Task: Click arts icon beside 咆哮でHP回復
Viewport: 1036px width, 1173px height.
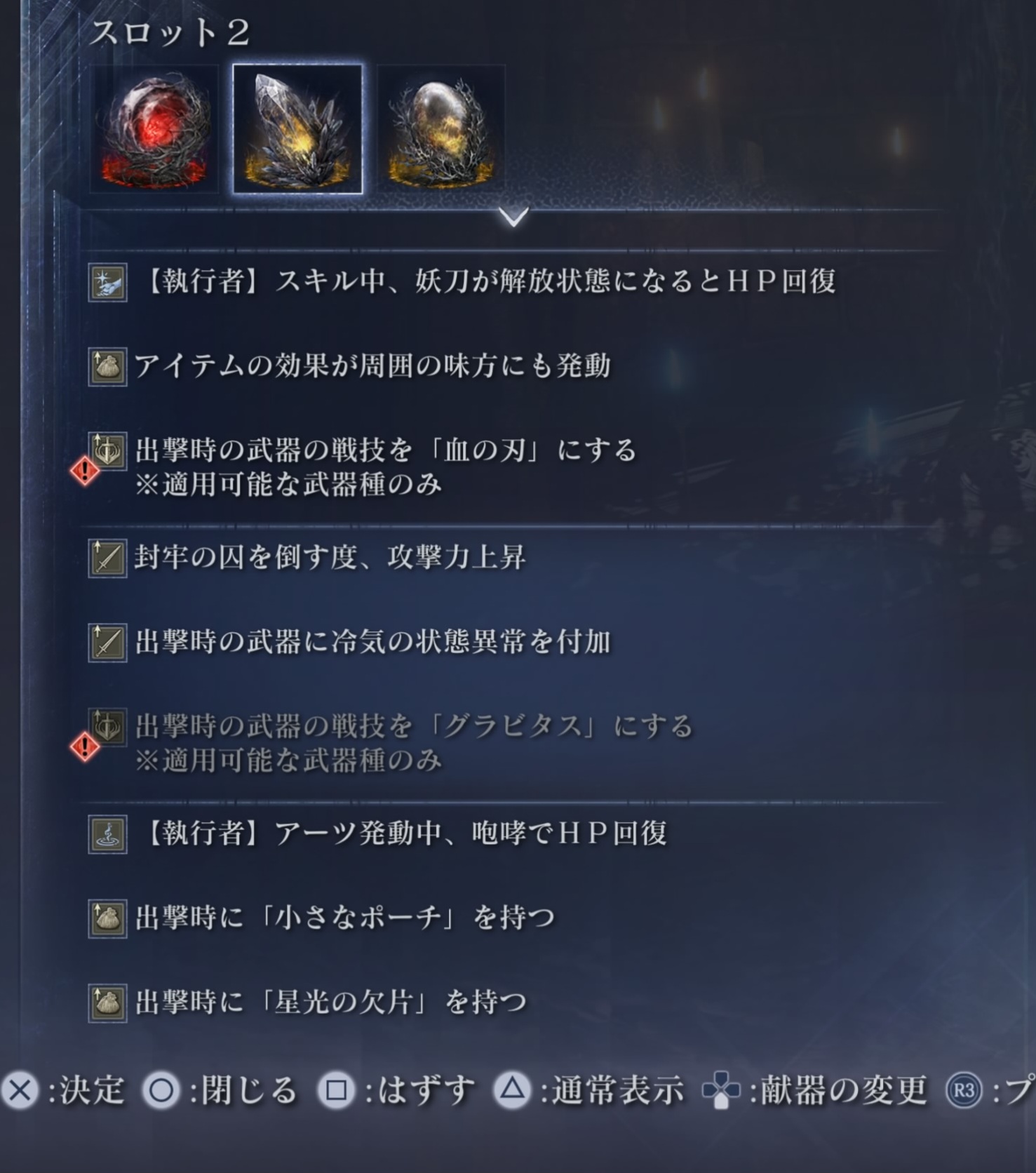Action: coord(107,834)
